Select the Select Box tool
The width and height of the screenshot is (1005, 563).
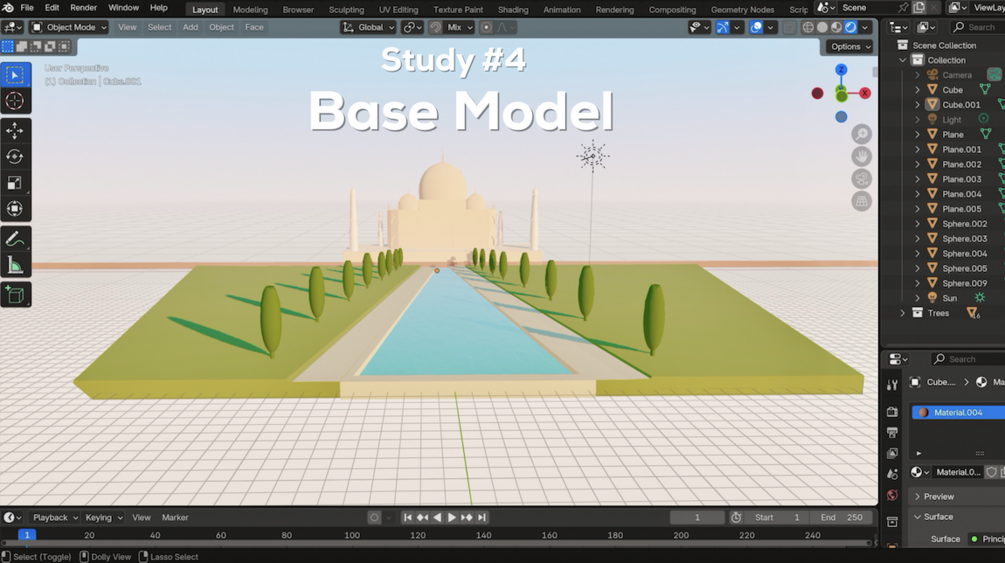click(x=15, y=75)
